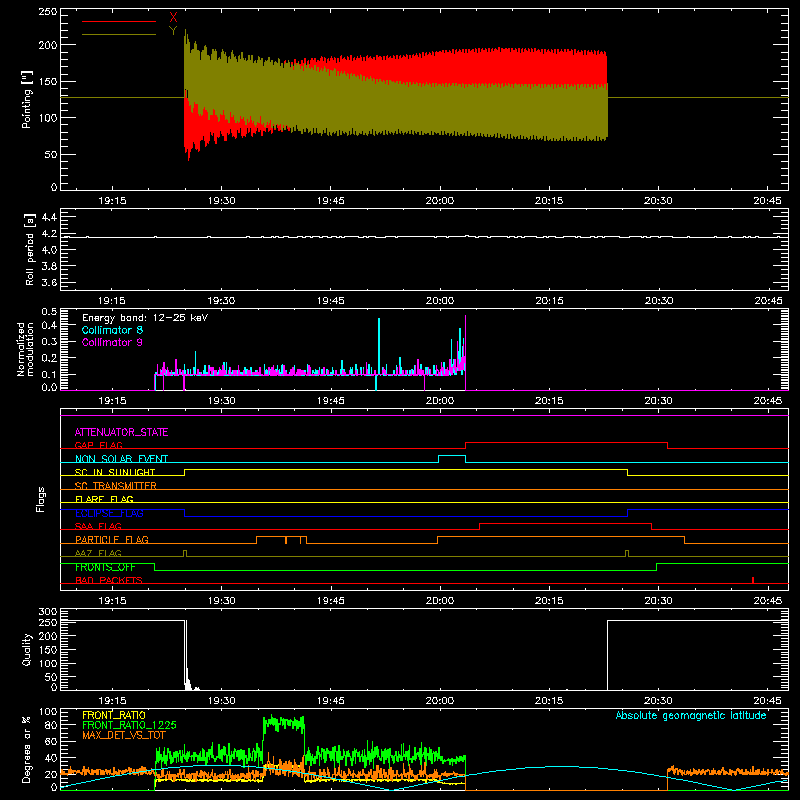Click the raised NON_SOLAR_EVENT step near 20:00
Screen dimensions: 800x800
pyautogui.click(x=452, y=456)
